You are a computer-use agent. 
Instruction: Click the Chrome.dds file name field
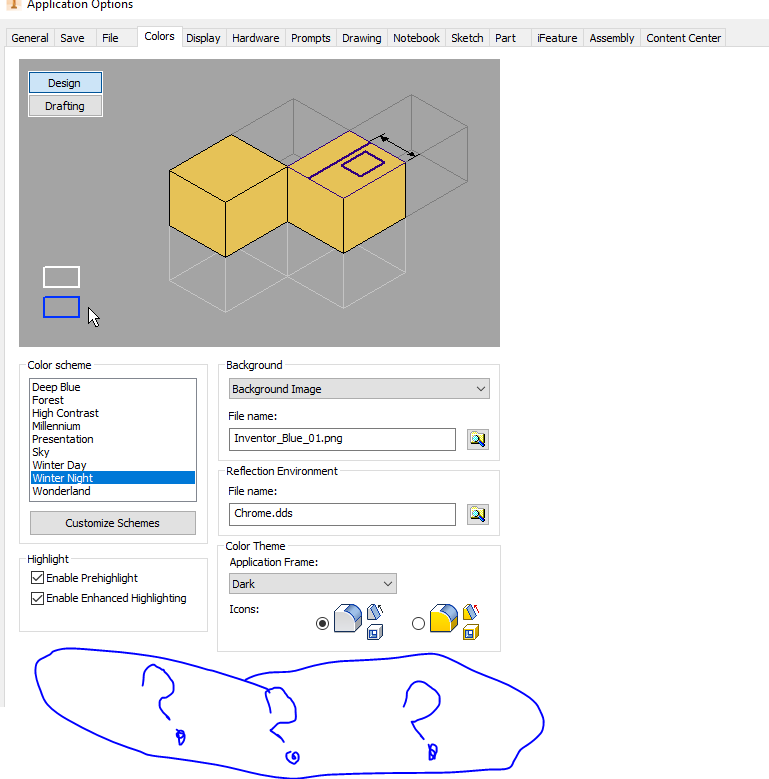click(342, 514)
